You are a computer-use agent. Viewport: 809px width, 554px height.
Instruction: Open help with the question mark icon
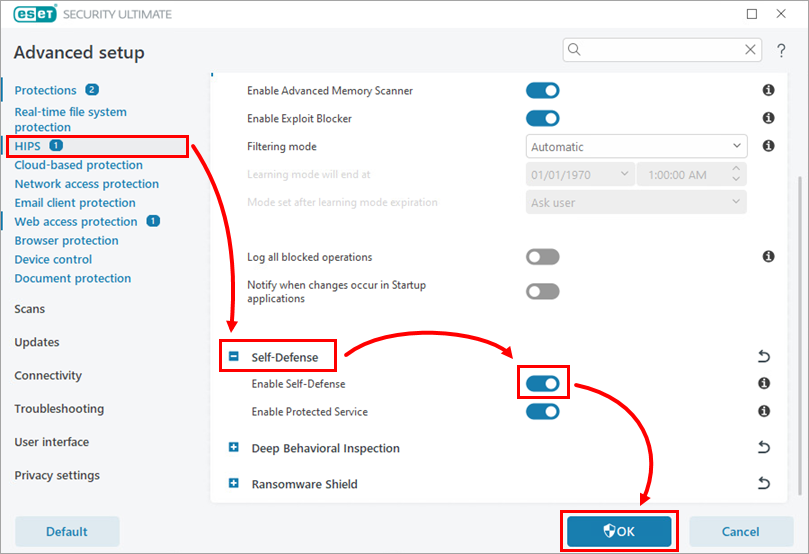(781, 51)
